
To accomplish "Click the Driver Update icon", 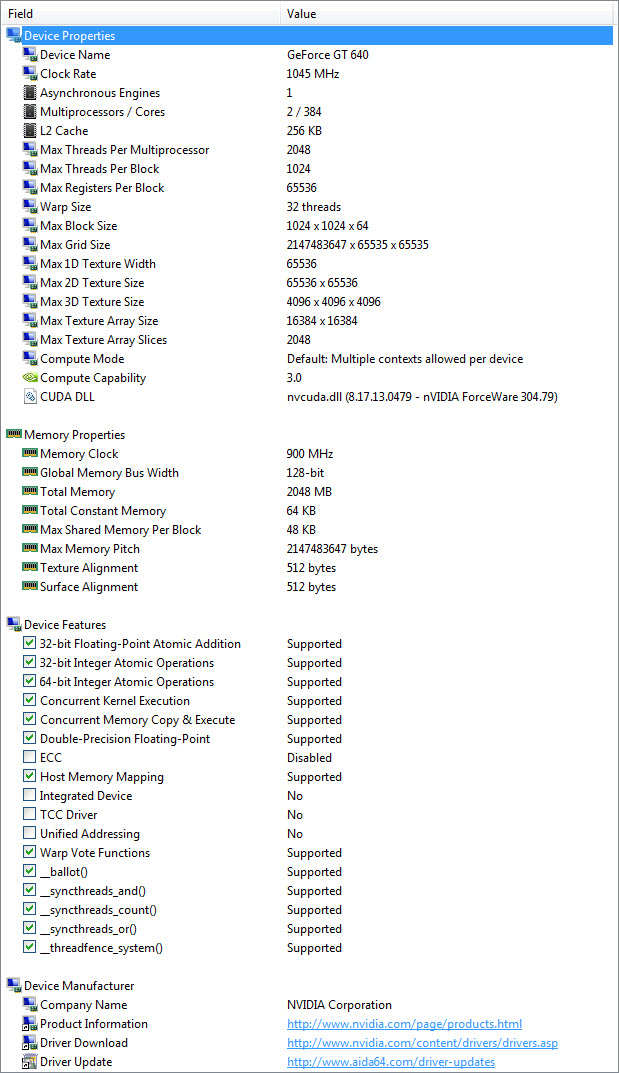I will click(x=29, y=1062).
